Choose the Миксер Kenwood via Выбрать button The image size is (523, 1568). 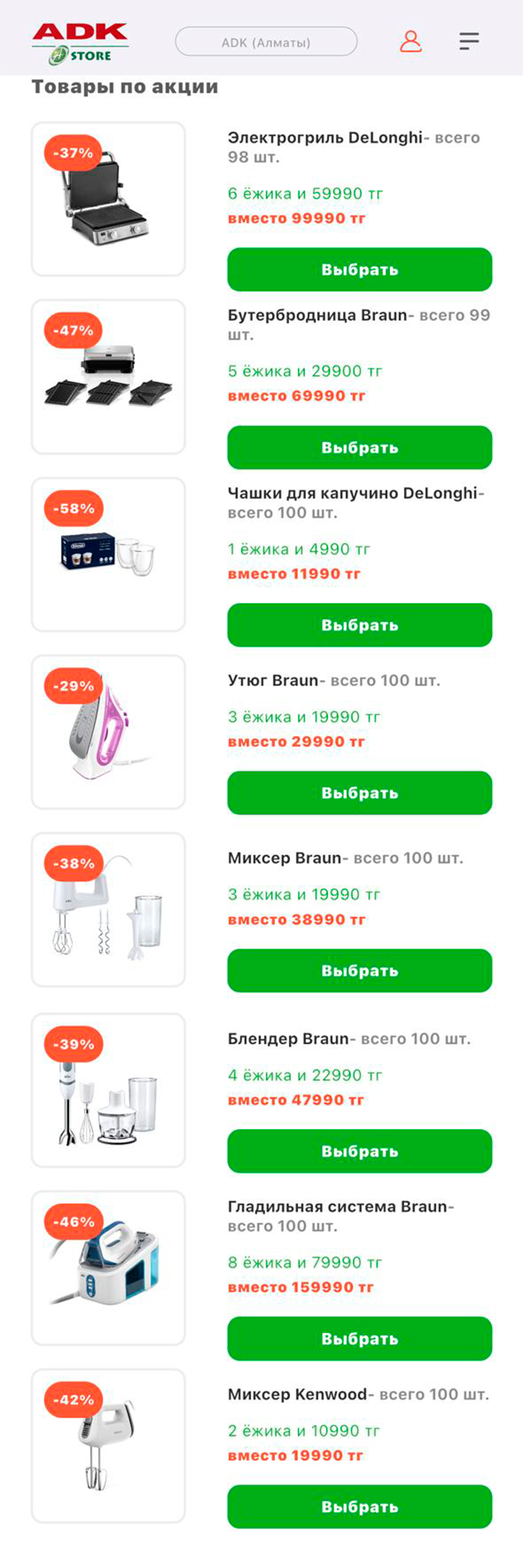pyautogui.click(x=359, y=1506)
